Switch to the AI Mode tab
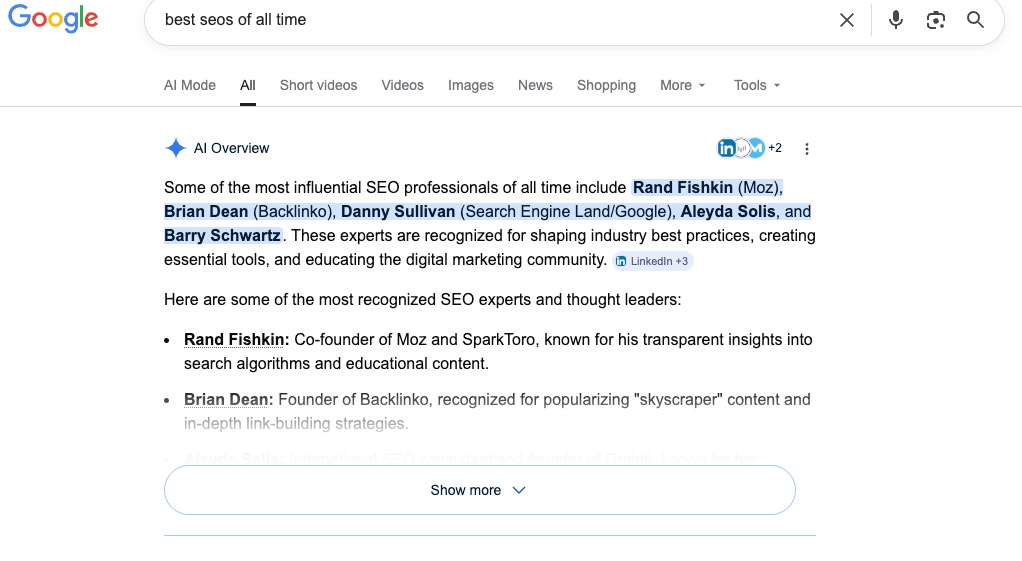This screenshot has width=1022, height=561. coord(190,85)
